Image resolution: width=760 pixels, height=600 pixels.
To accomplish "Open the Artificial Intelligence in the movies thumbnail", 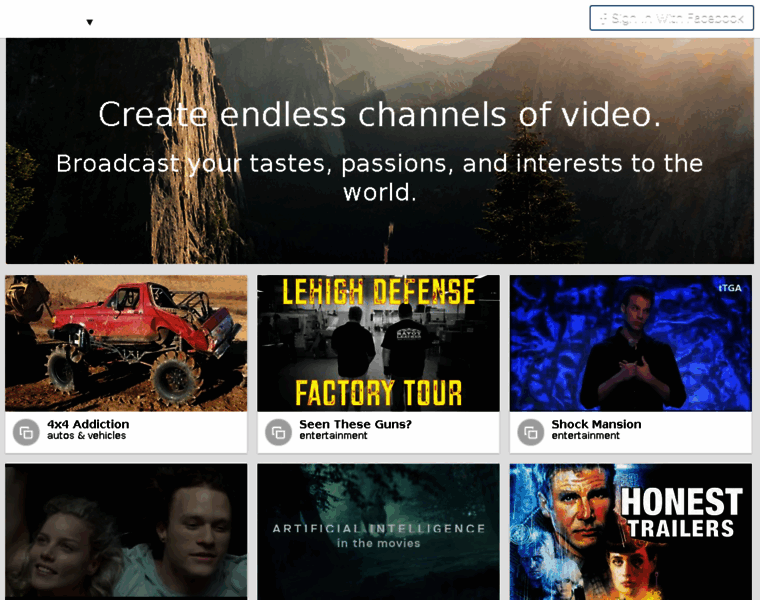I will point(378,532).
